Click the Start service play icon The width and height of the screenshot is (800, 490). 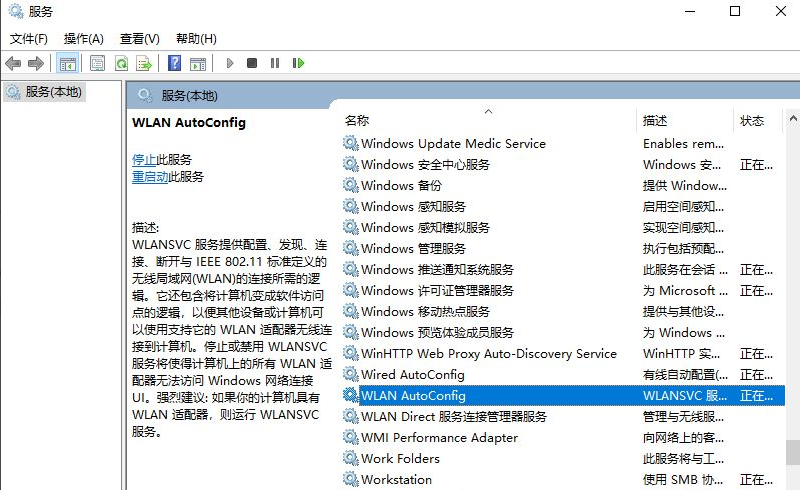click(230, 63)
